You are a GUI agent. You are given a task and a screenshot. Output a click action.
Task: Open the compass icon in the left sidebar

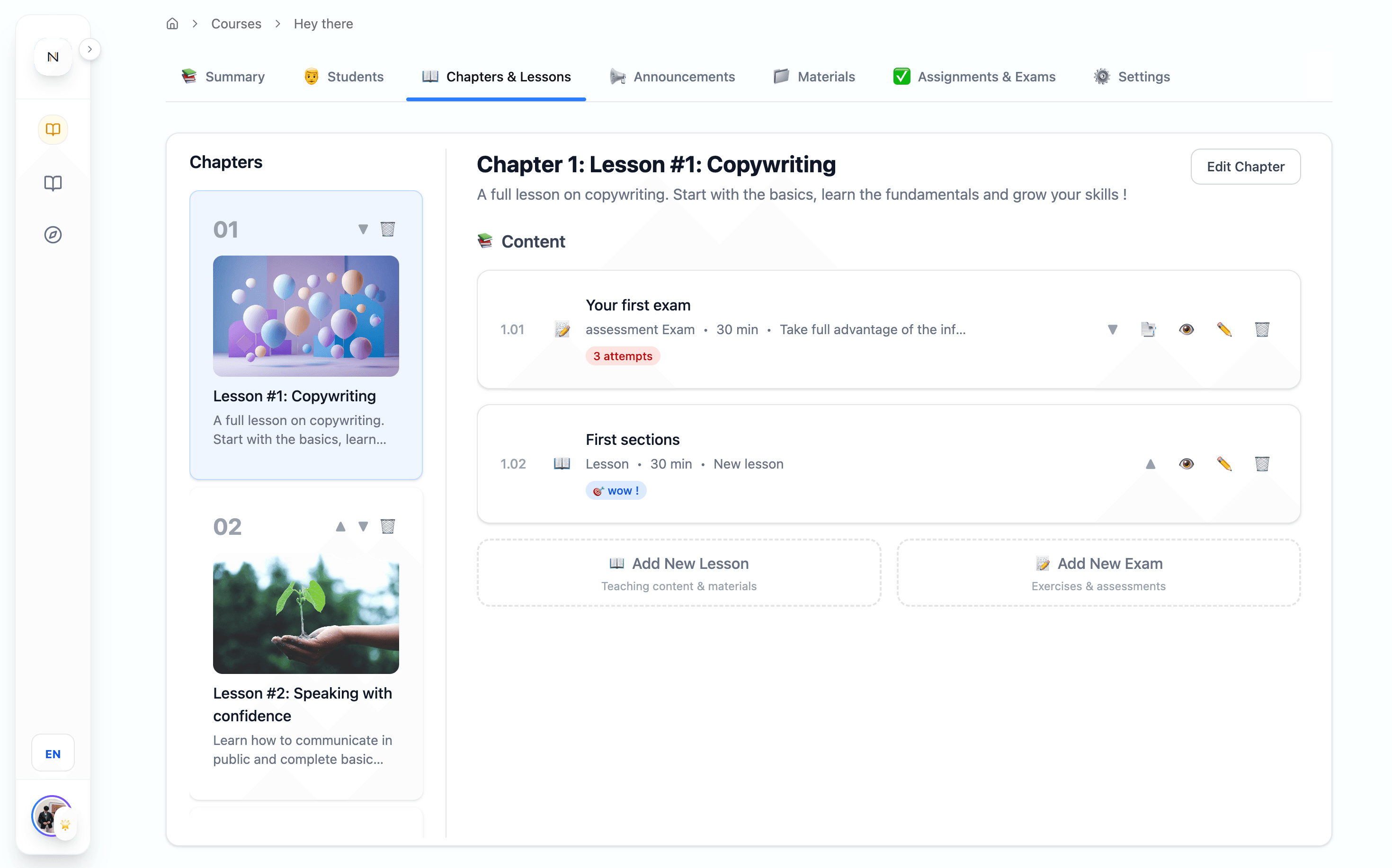coord(53,234)
